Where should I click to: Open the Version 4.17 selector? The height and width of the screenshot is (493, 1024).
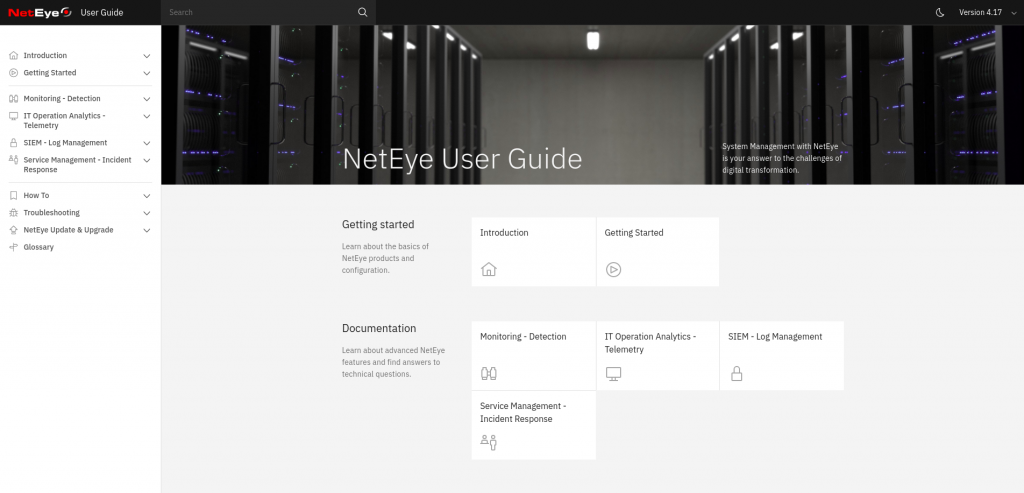pyautogui.click(x=989, y=12)
